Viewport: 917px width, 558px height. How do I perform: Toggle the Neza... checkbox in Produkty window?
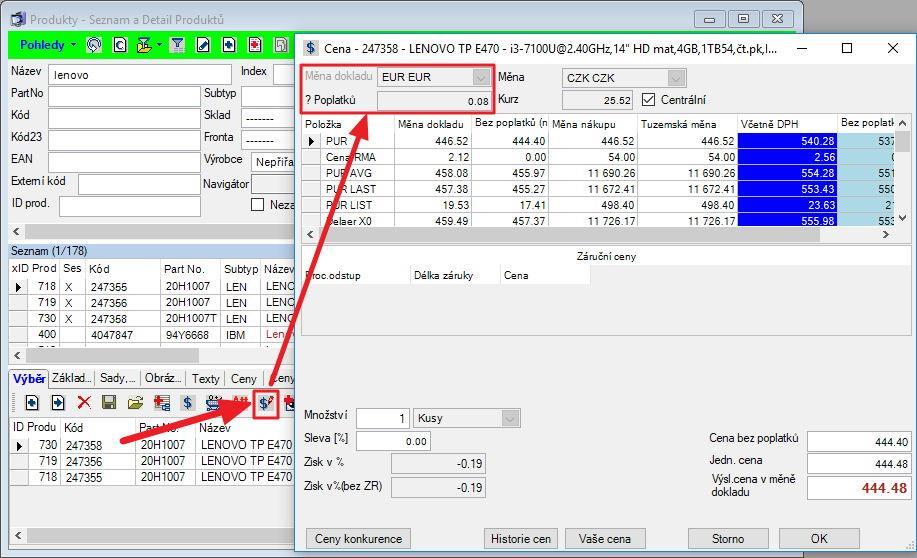point(257,205)
